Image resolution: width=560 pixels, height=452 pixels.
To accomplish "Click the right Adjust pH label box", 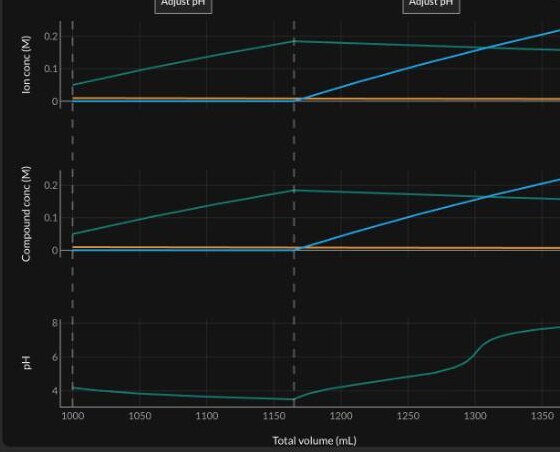I will pyautogui.click(x=431, y=6).
